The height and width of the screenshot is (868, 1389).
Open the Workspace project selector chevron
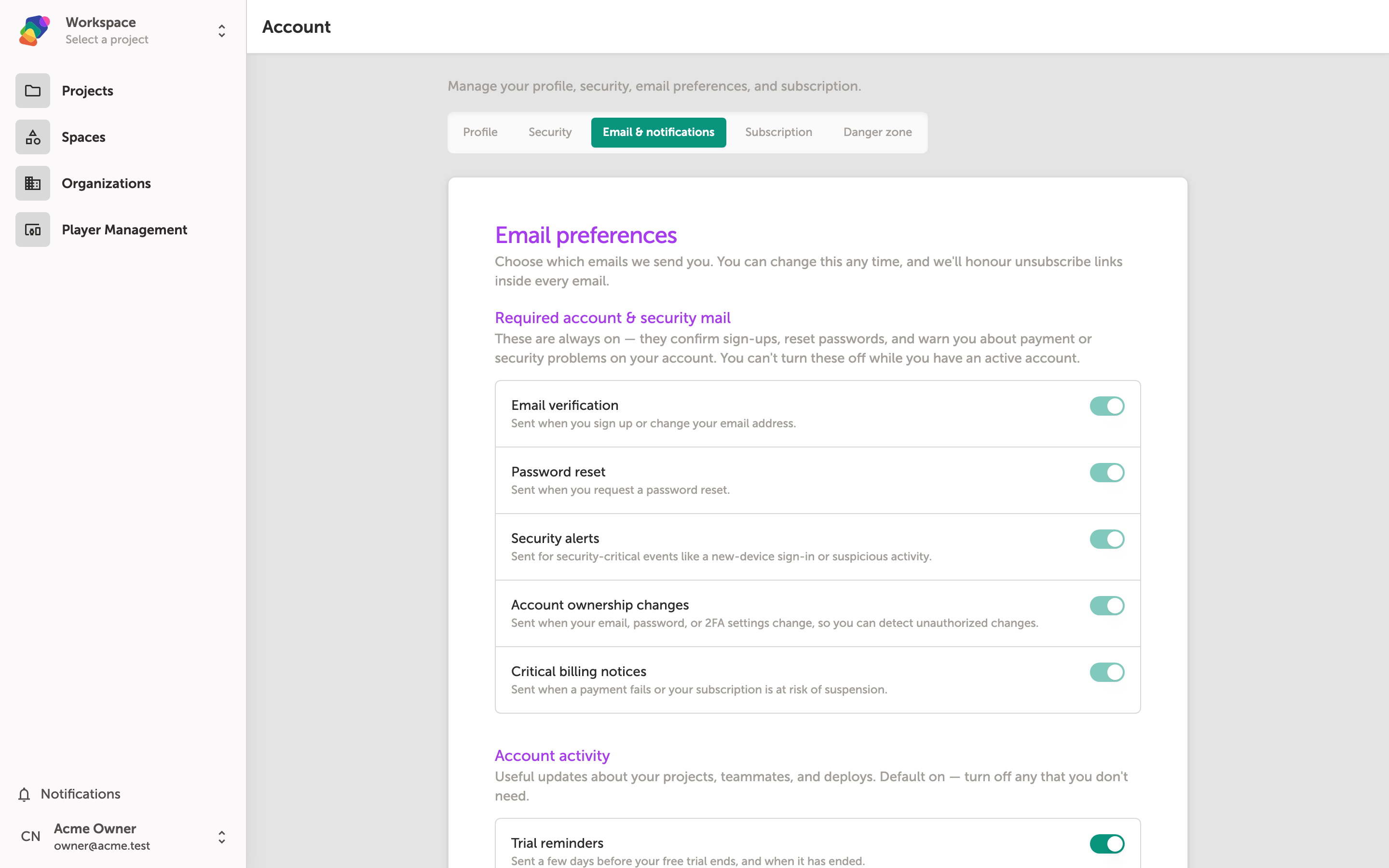coord(221,30)
